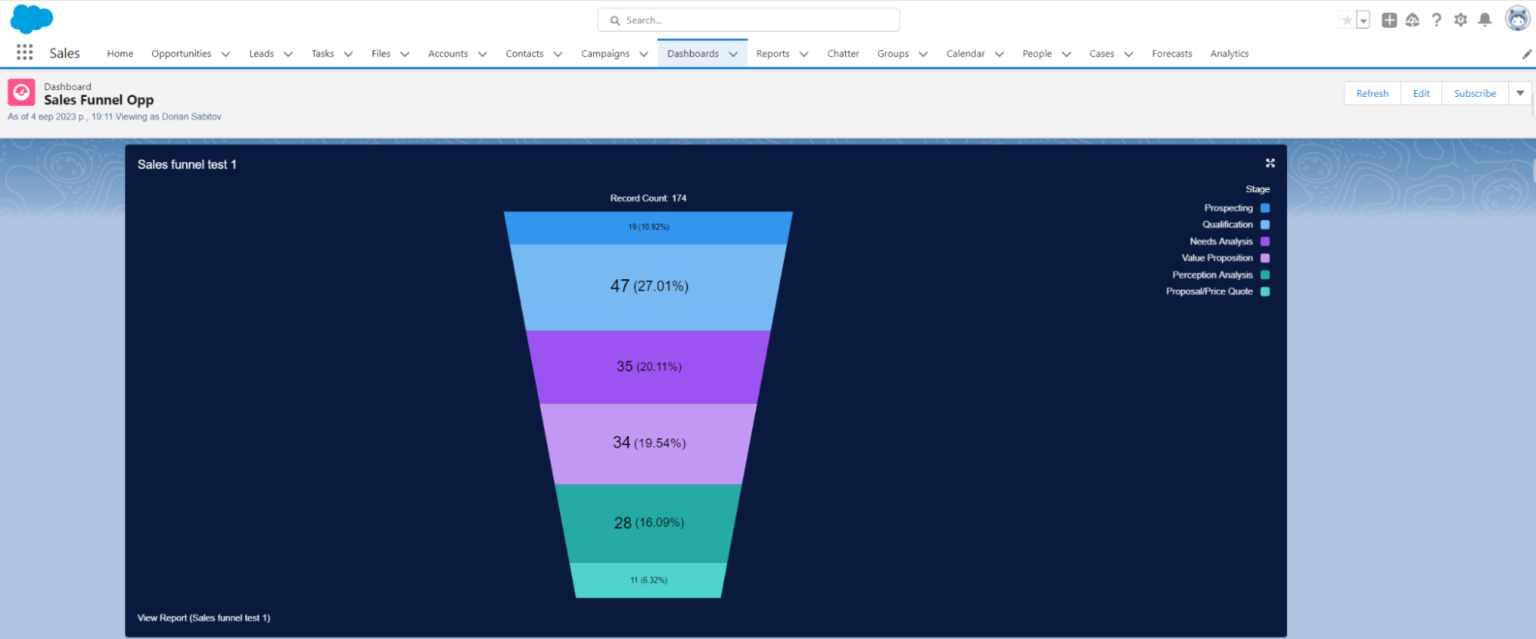Click the favorite star toggle
Image resolution: width=1536 pixels, height=639 pixels.
(1347, 18)
